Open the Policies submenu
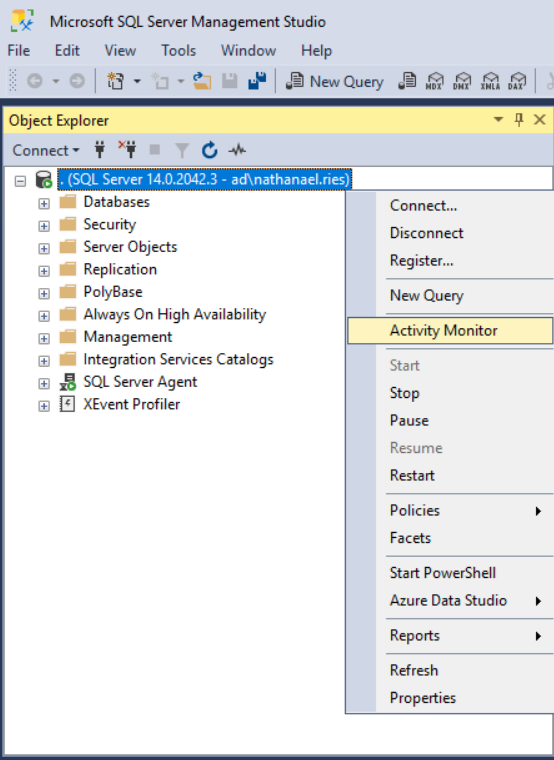This screenshot has height=760, width=554. [x=450, y=510]
